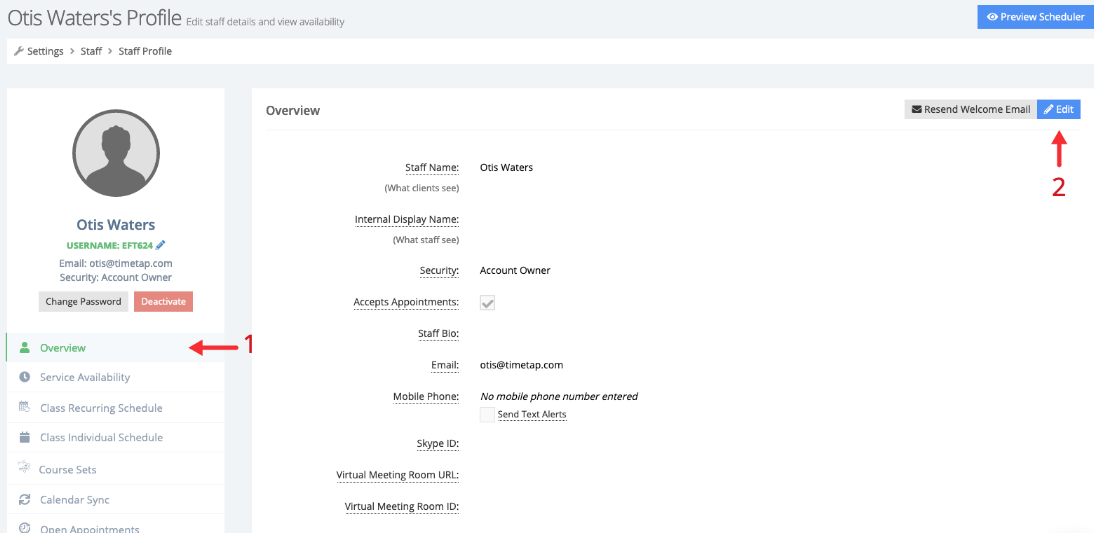Click the clock icon beside Service Availability
Viewport: 1094px width, 533px height.
click(x=25, y=377)
